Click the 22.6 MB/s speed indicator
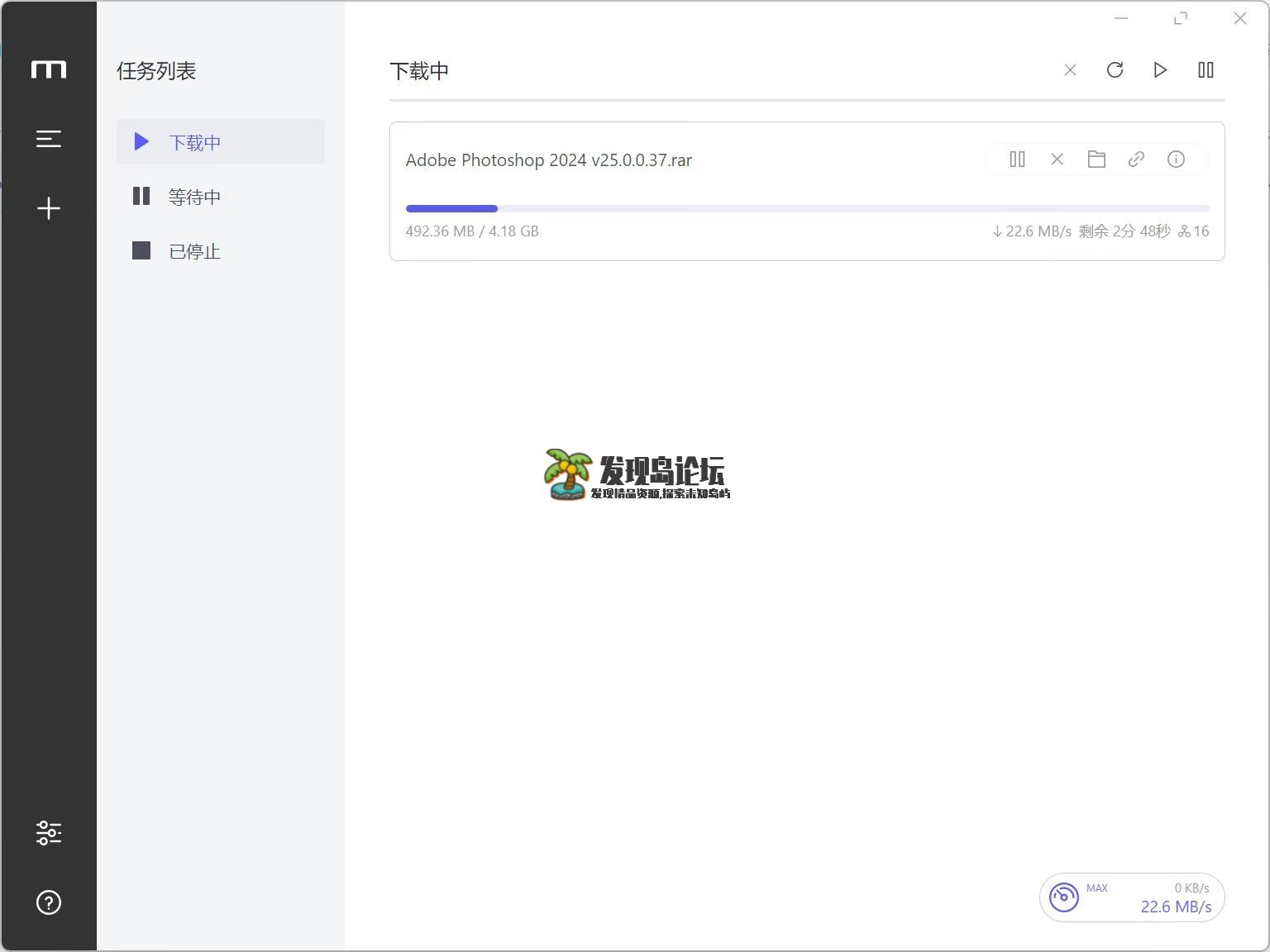The width and height of the screenshot is (1270, 952). (1176, 907)
